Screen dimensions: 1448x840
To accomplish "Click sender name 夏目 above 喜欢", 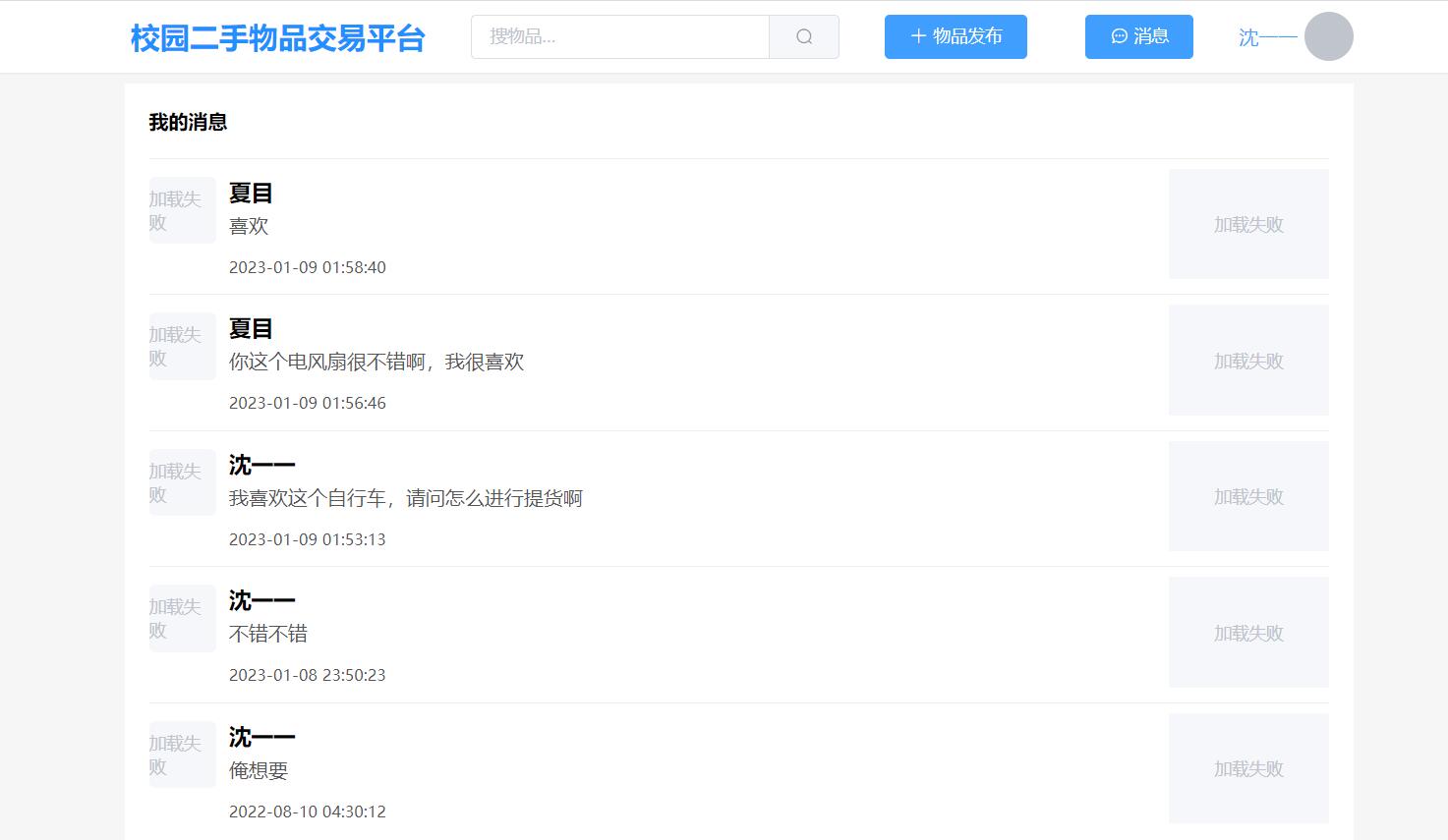I will pos(251,193).
